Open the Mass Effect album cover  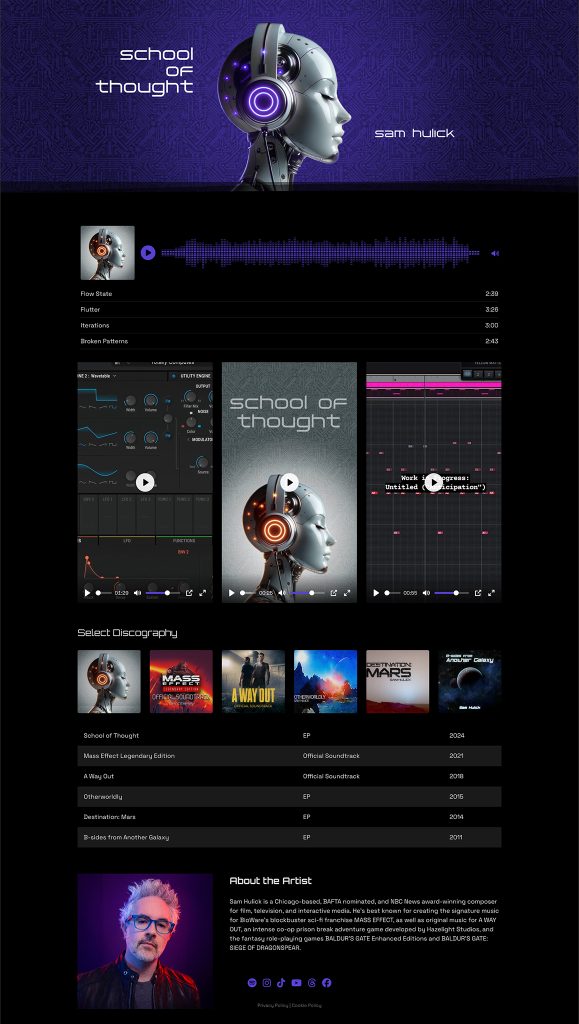tap(181, 681)
